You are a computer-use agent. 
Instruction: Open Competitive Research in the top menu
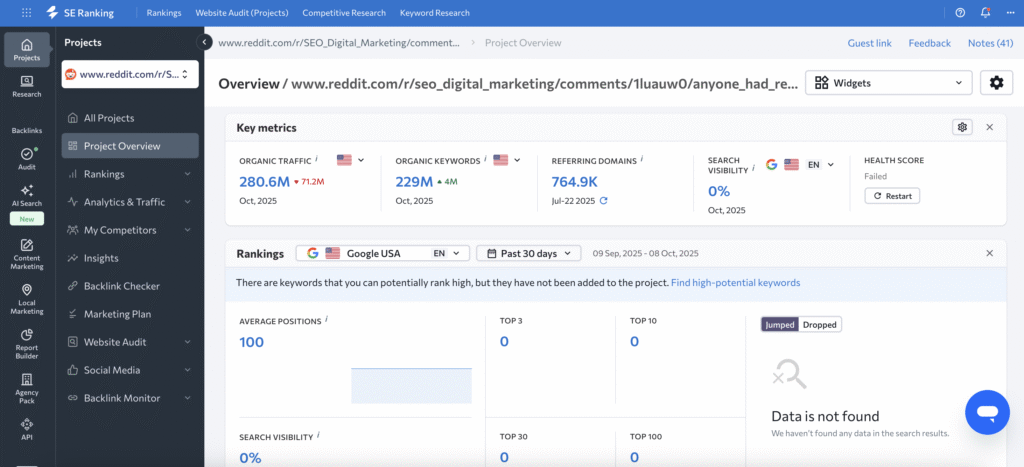click(x=343, y=13)
